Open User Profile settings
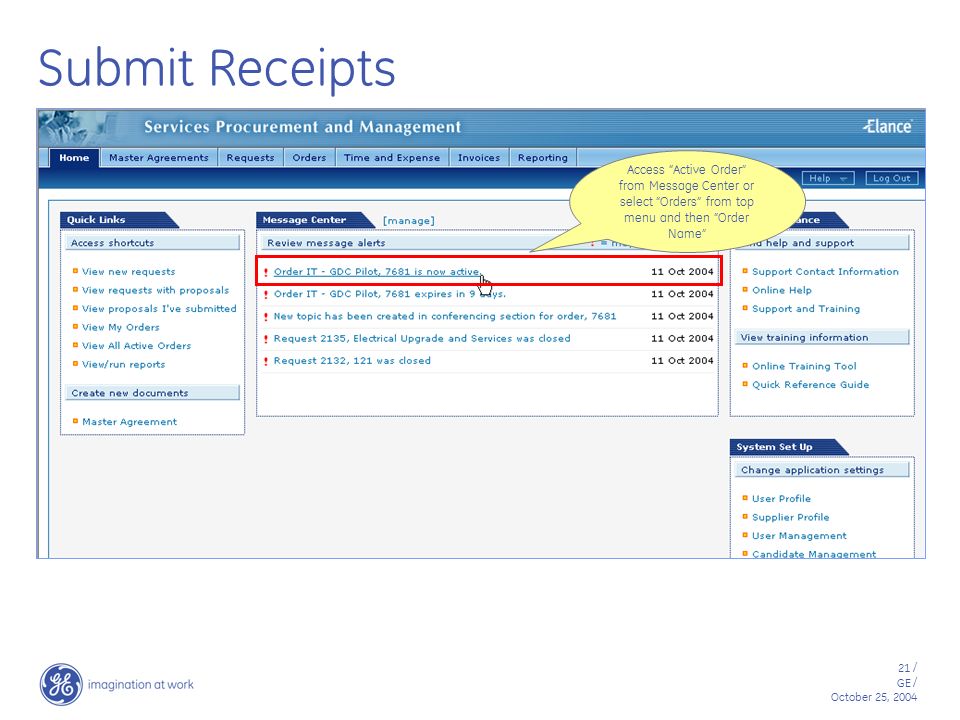The image size is (960, 720). click(781, 498)
